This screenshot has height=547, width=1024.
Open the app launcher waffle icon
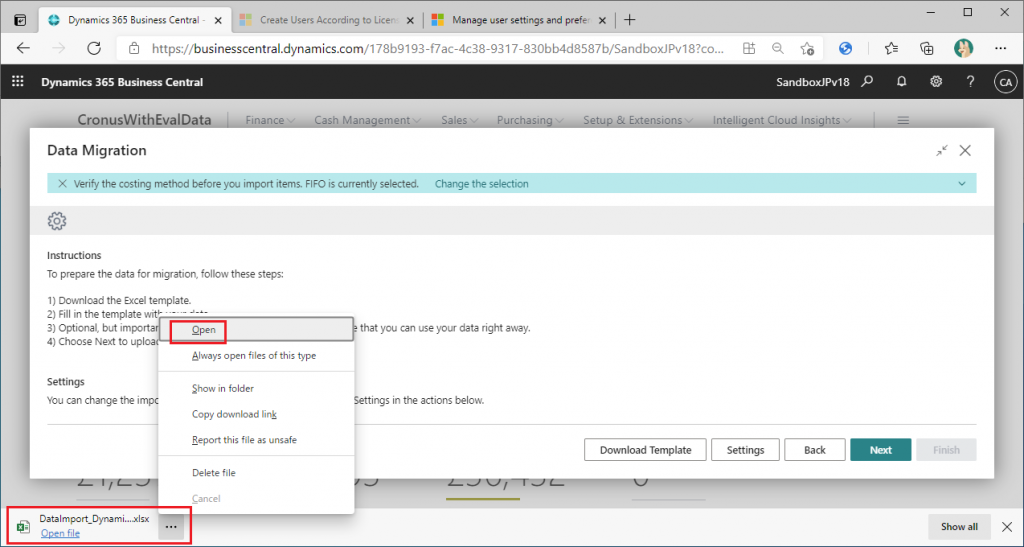click(x=18, y=82)
